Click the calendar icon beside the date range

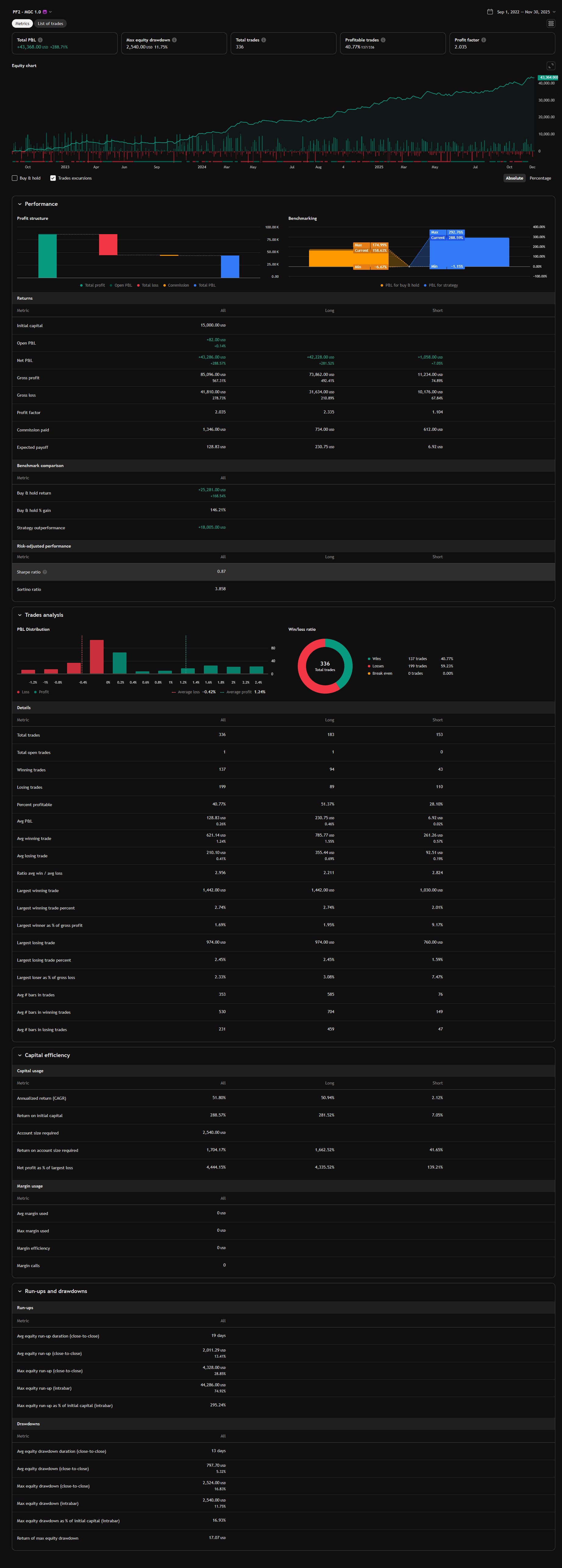tap(490, 12)
